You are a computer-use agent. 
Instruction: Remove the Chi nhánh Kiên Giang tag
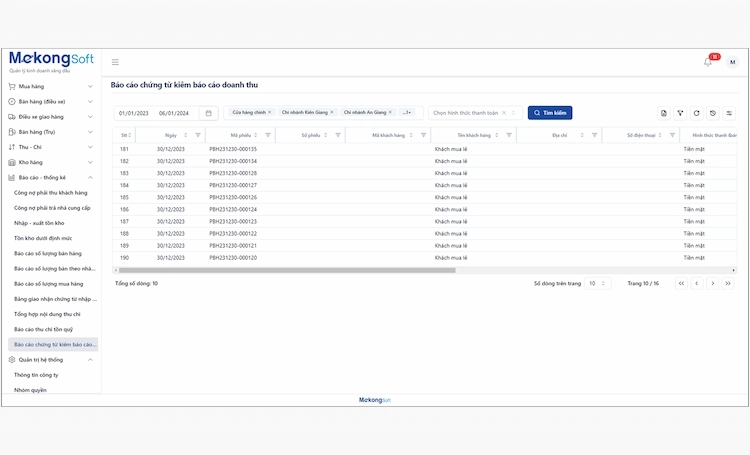[332, 112]
